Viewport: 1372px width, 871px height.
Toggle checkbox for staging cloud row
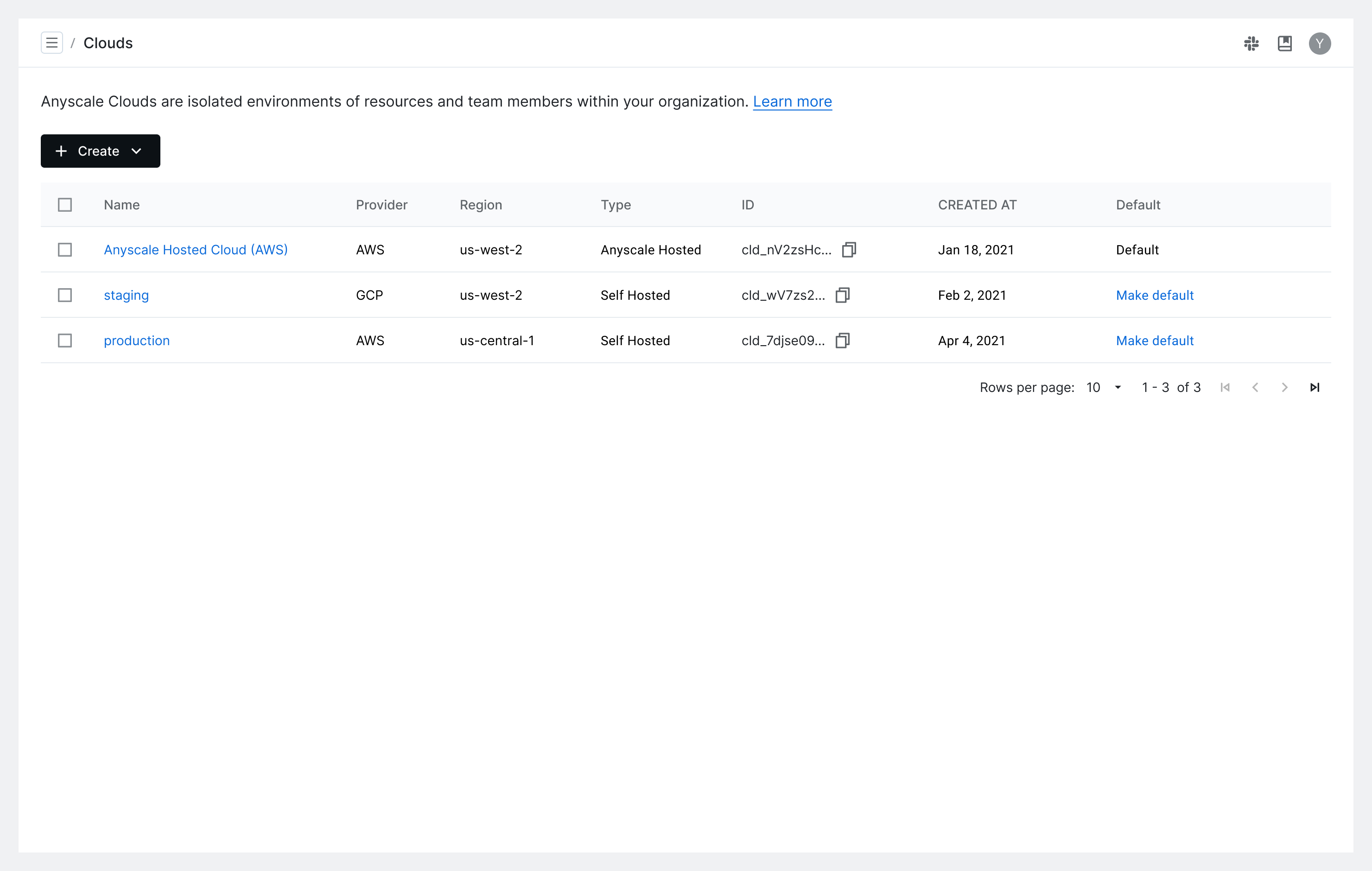(65, 295)
